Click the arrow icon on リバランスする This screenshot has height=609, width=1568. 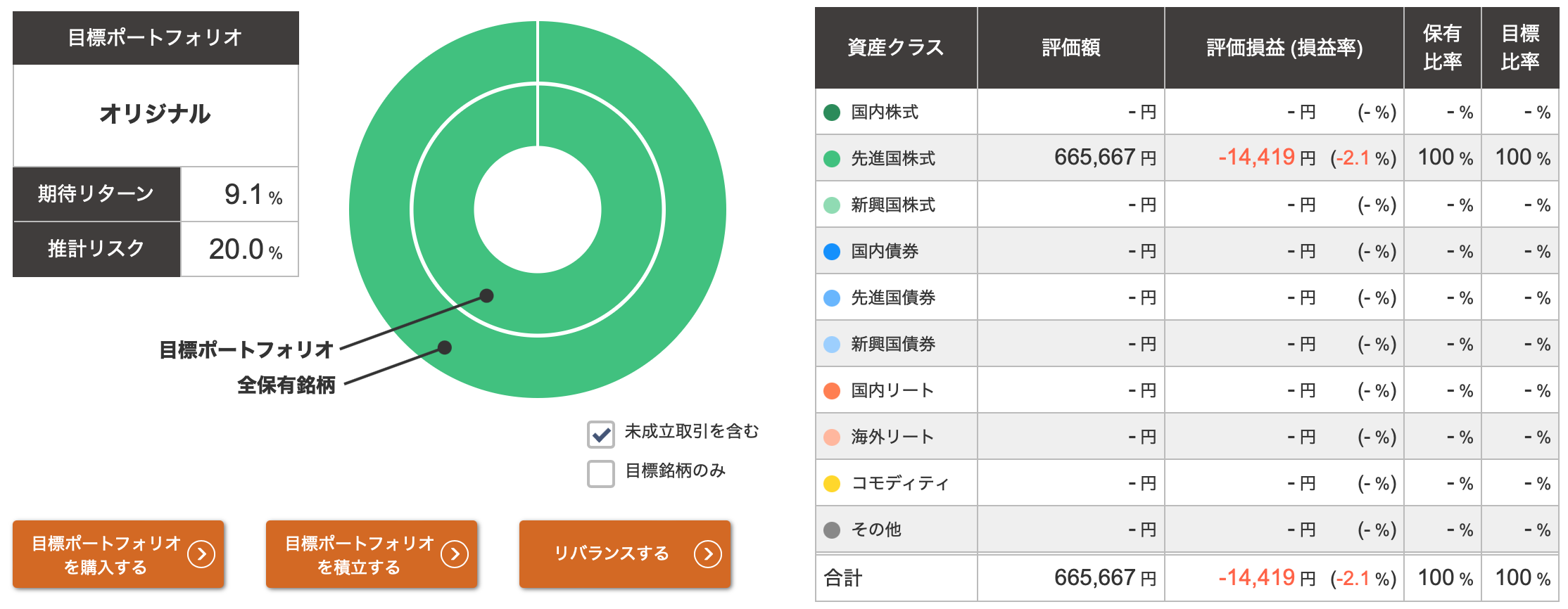click(708, 554)
